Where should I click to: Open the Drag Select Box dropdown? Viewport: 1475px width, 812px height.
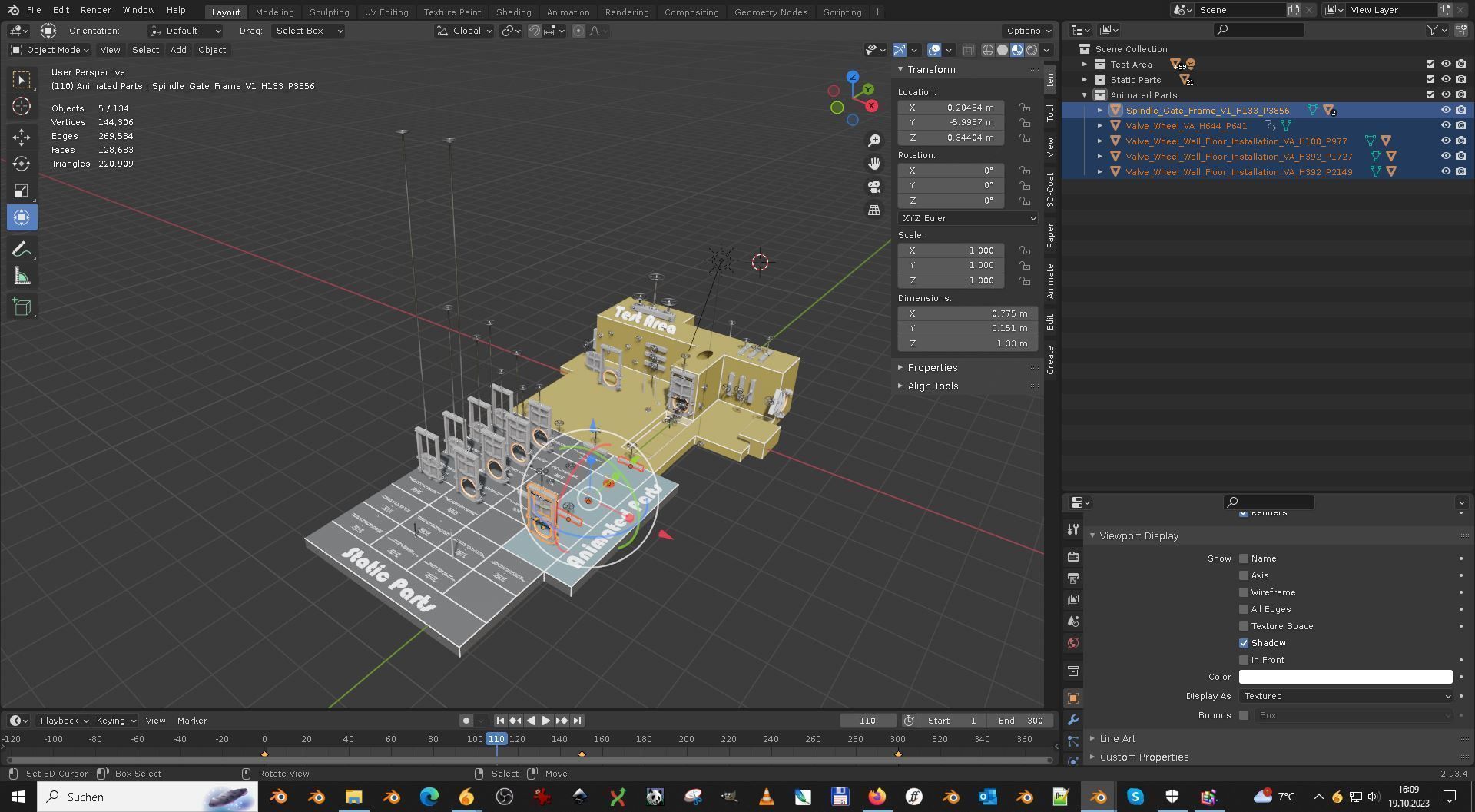click(x=308, y=31)
